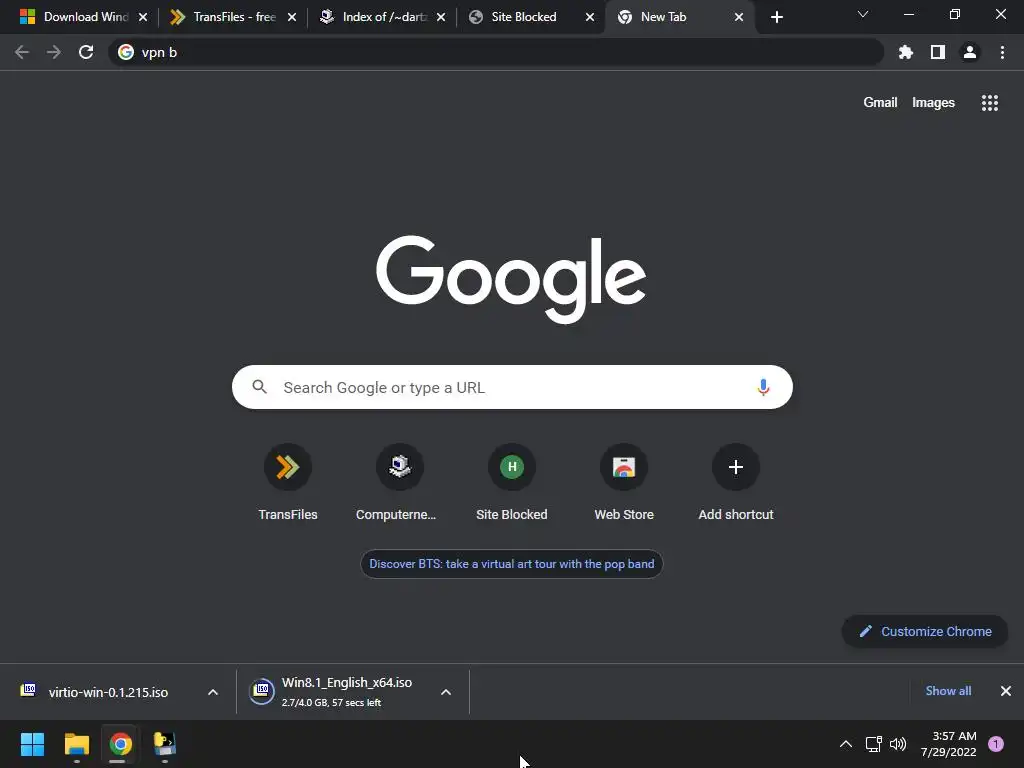Screen dimensions: 1024x768
Task: Open the network tray icon
Action: click(x=873, y=744)
